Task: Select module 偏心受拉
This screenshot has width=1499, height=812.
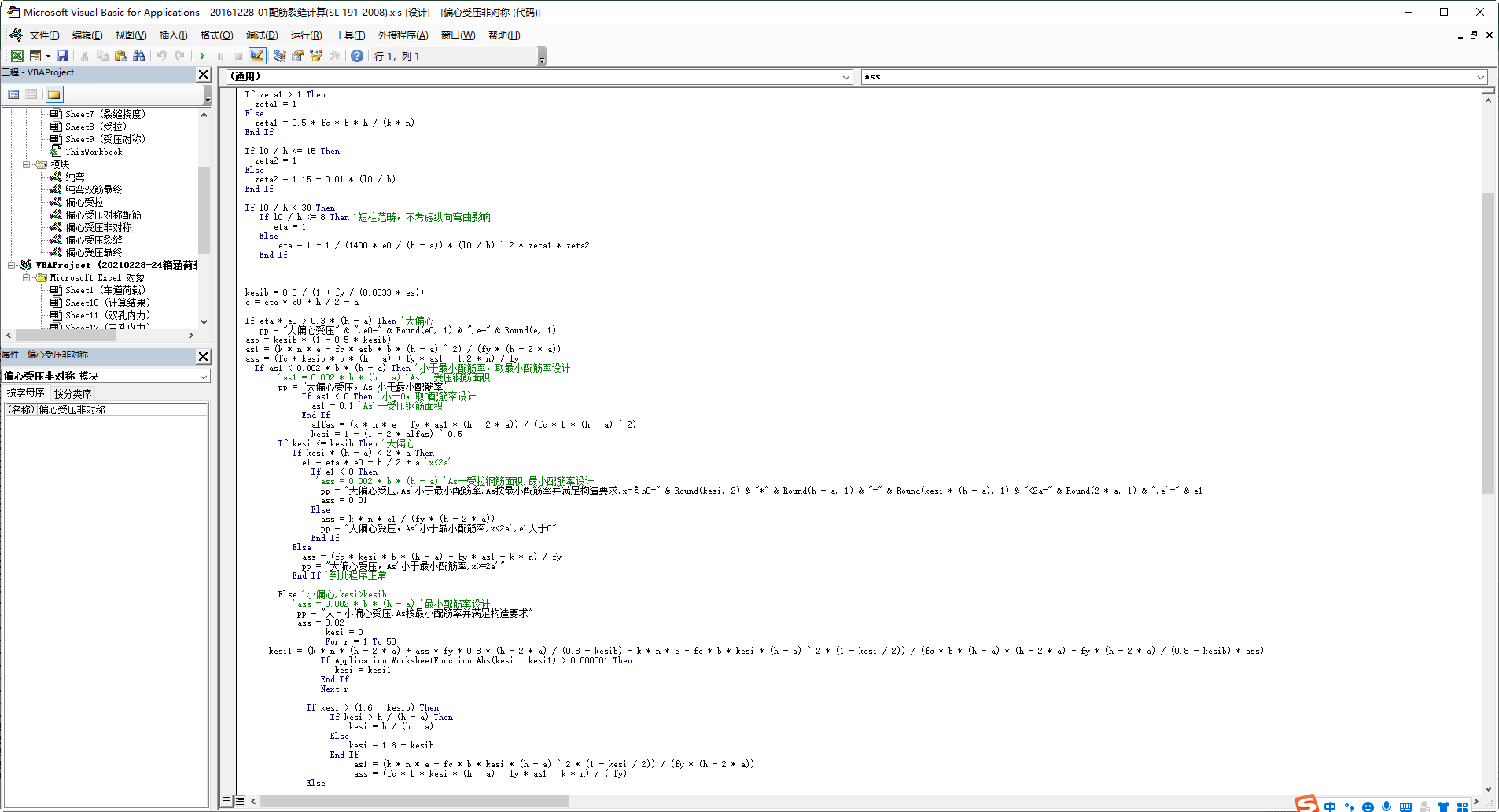Action: [84, 202]
